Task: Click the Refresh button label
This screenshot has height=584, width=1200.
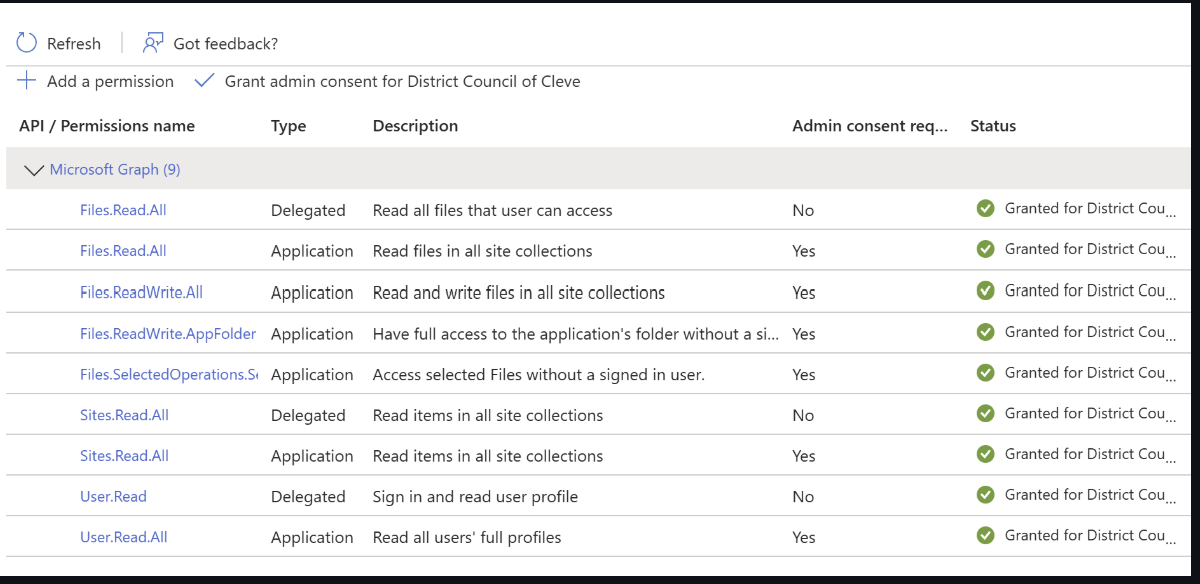Action: [74, 44]
